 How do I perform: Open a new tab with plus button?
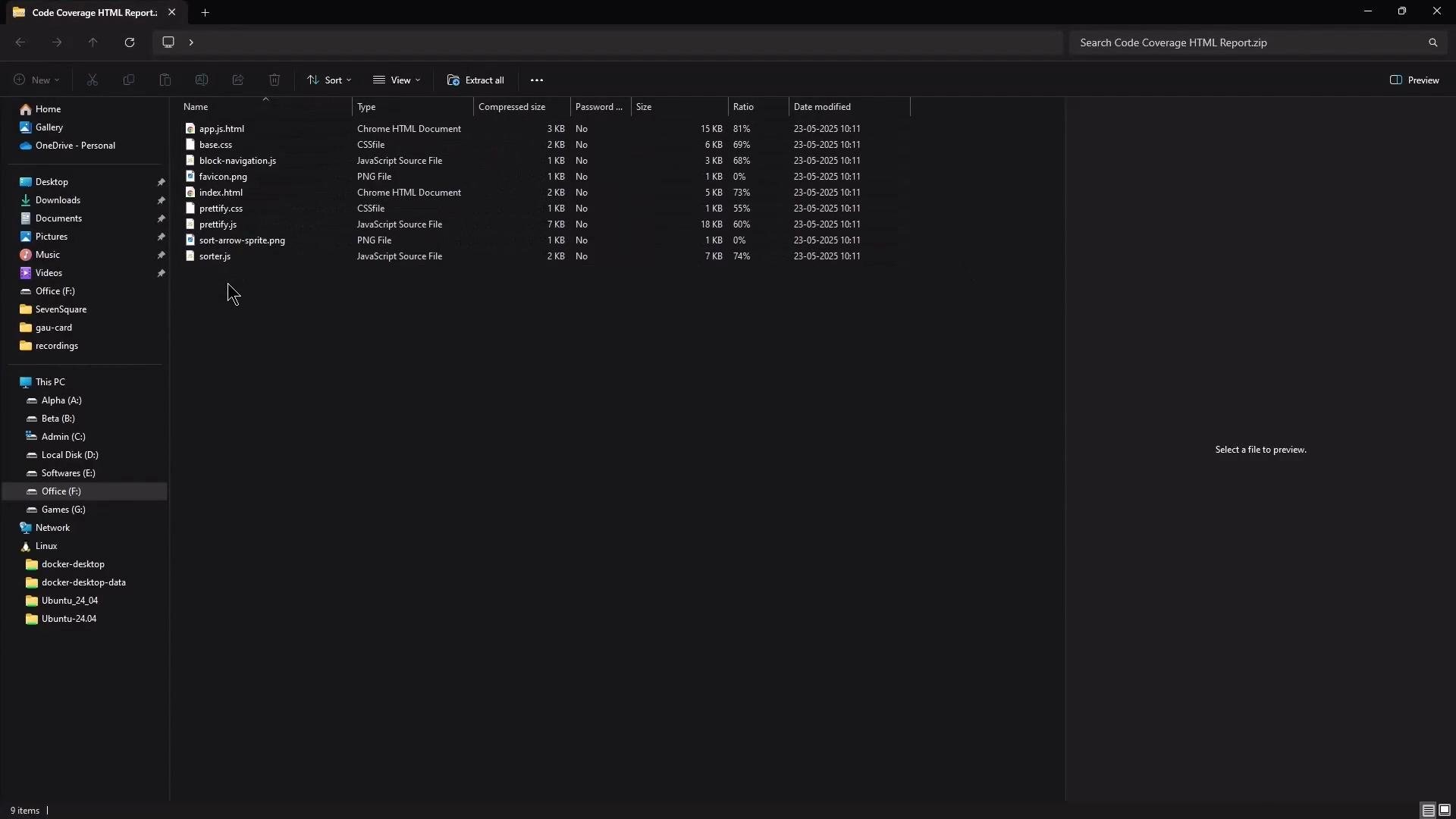(x=205, y=12)
